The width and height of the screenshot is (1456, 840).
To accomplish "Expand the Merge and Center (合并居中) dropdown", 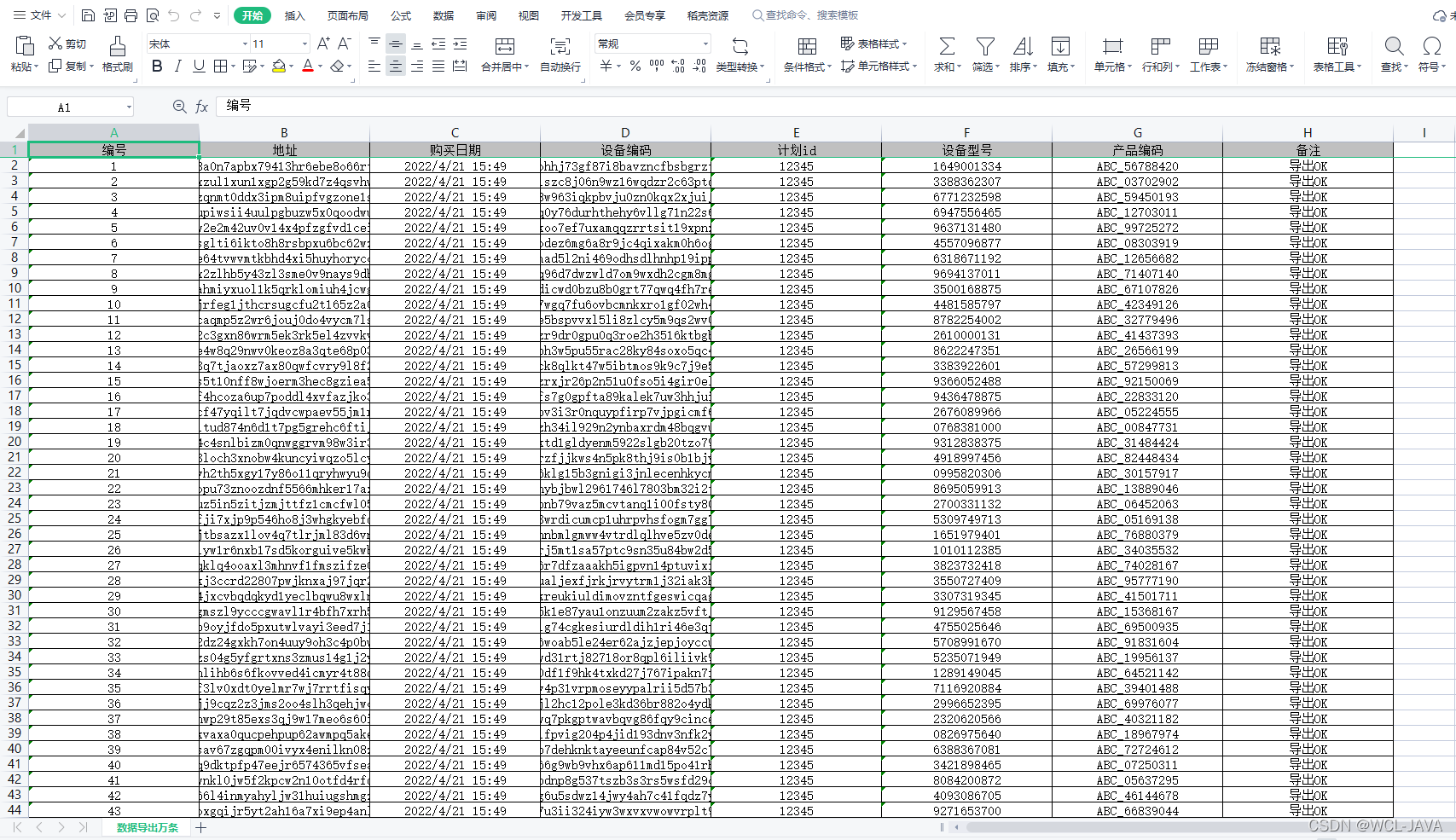I will click(x=527, y=67).
